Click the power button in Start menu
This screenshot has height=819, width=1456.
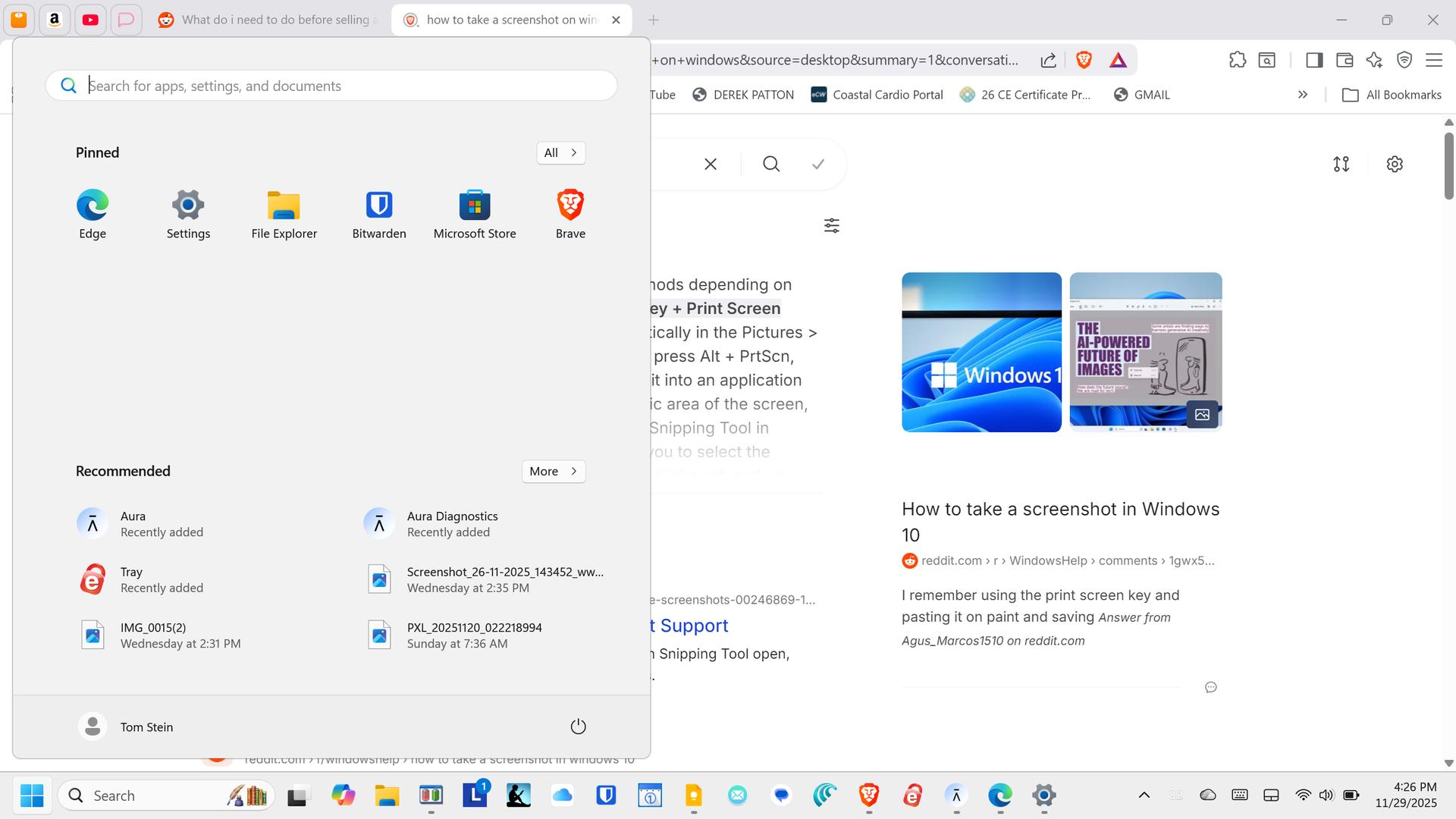578,726
